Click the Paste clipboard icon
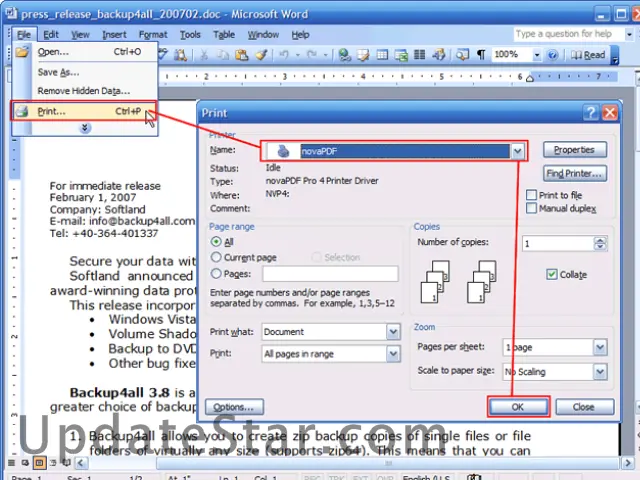This screenshot has height=480, width=640. (242, 55)
